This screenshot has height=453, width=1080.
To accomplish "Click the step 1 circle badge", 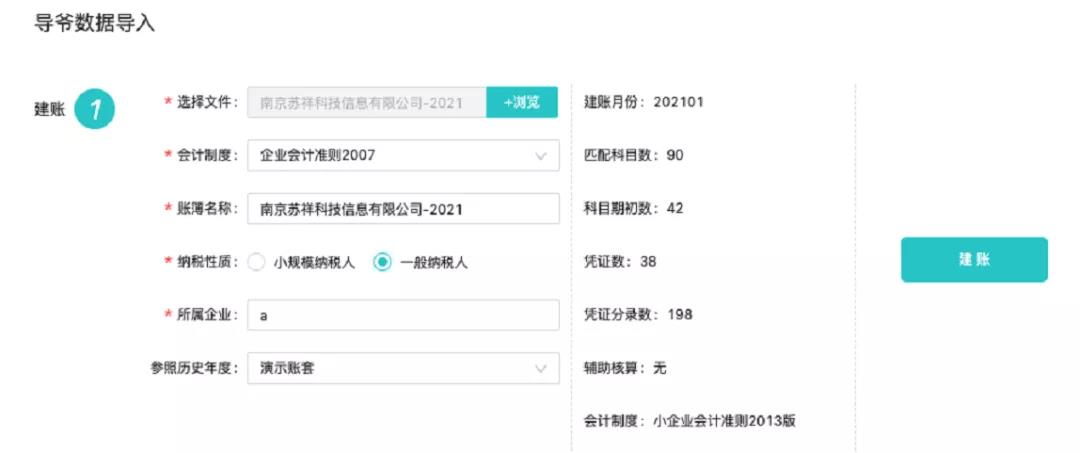I will click(x=94, y=110).
